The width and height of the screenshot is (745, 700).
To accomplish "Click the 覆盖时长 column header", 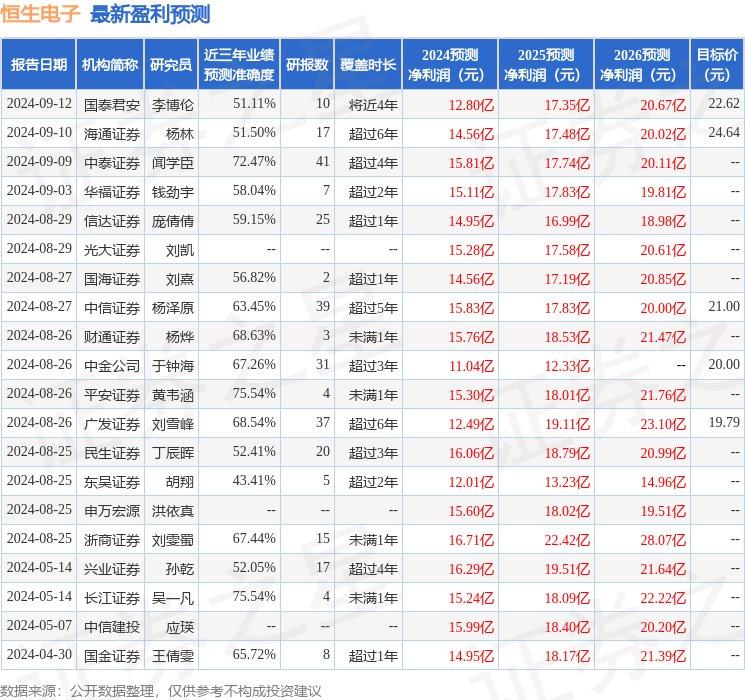I will (x=368, y=65).
